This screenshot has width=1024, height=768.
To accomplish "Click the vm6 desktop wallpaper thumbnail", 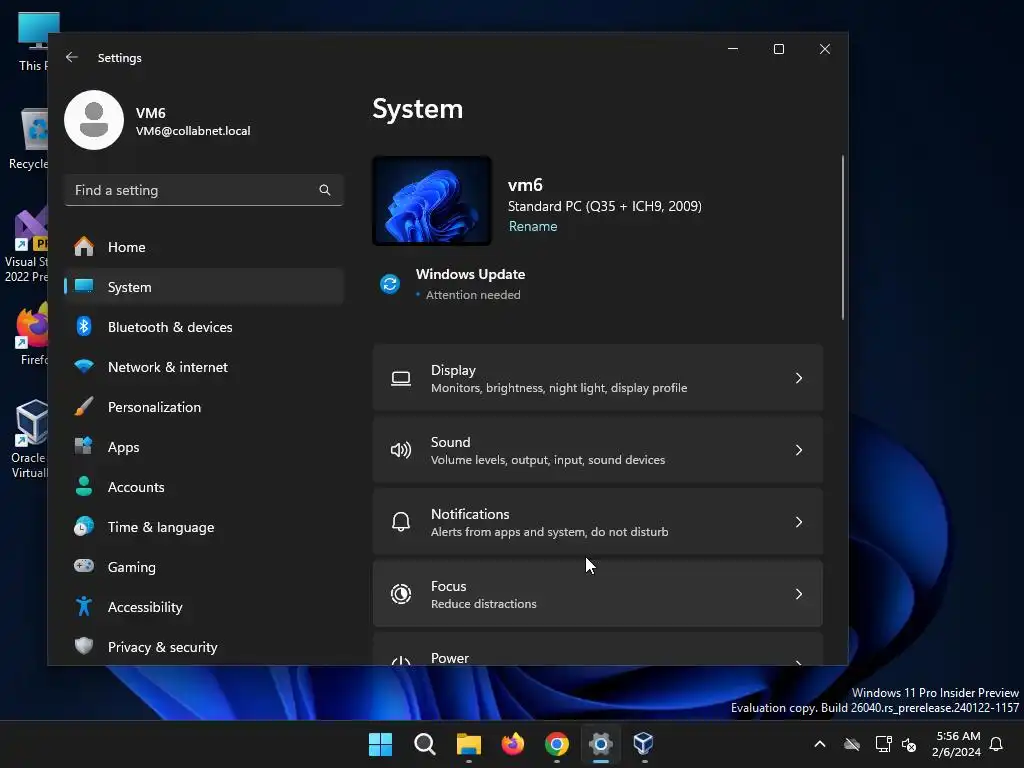I will [432, 200].
